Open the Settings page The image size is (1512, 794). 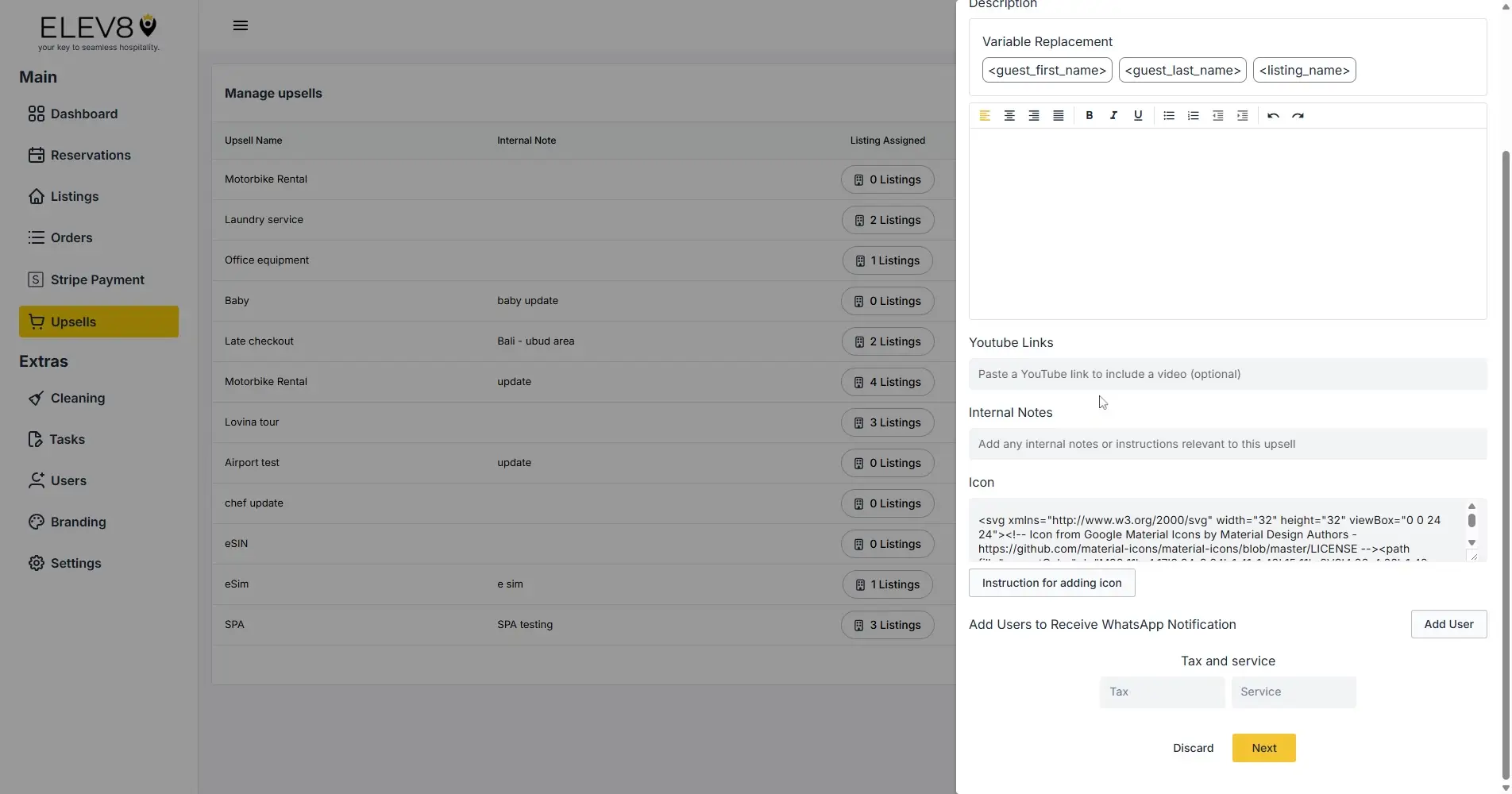[x=75, y=563]
